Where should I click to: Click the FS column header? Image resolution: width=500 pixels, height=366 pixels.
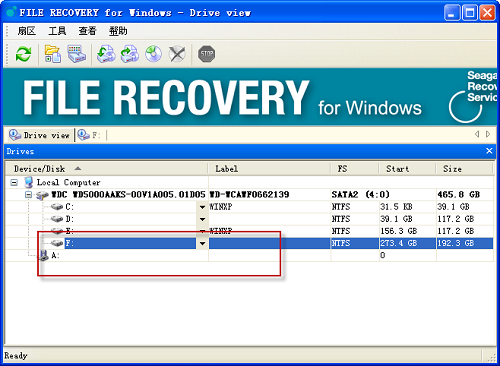[355, 169]
